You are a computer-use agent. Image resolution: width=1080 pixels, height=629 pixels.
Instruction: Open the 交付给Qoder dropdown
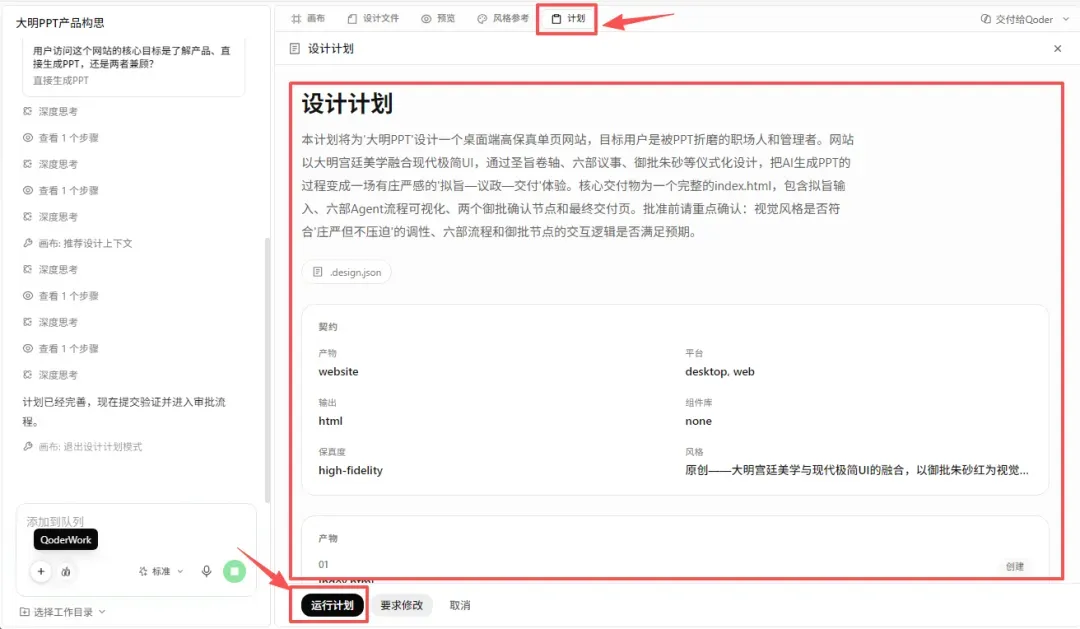1024,19
